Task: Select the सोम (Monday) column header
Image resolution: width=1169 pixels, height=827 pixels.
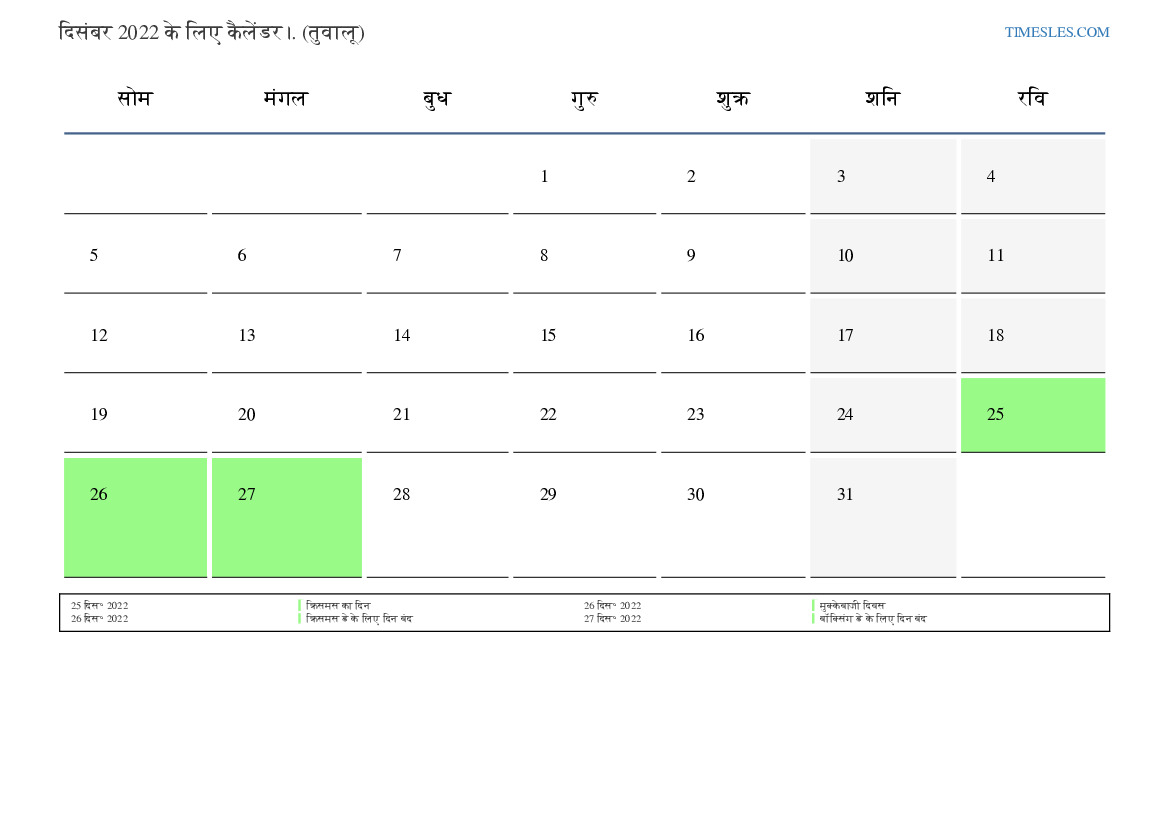Action: coord(135,99)
